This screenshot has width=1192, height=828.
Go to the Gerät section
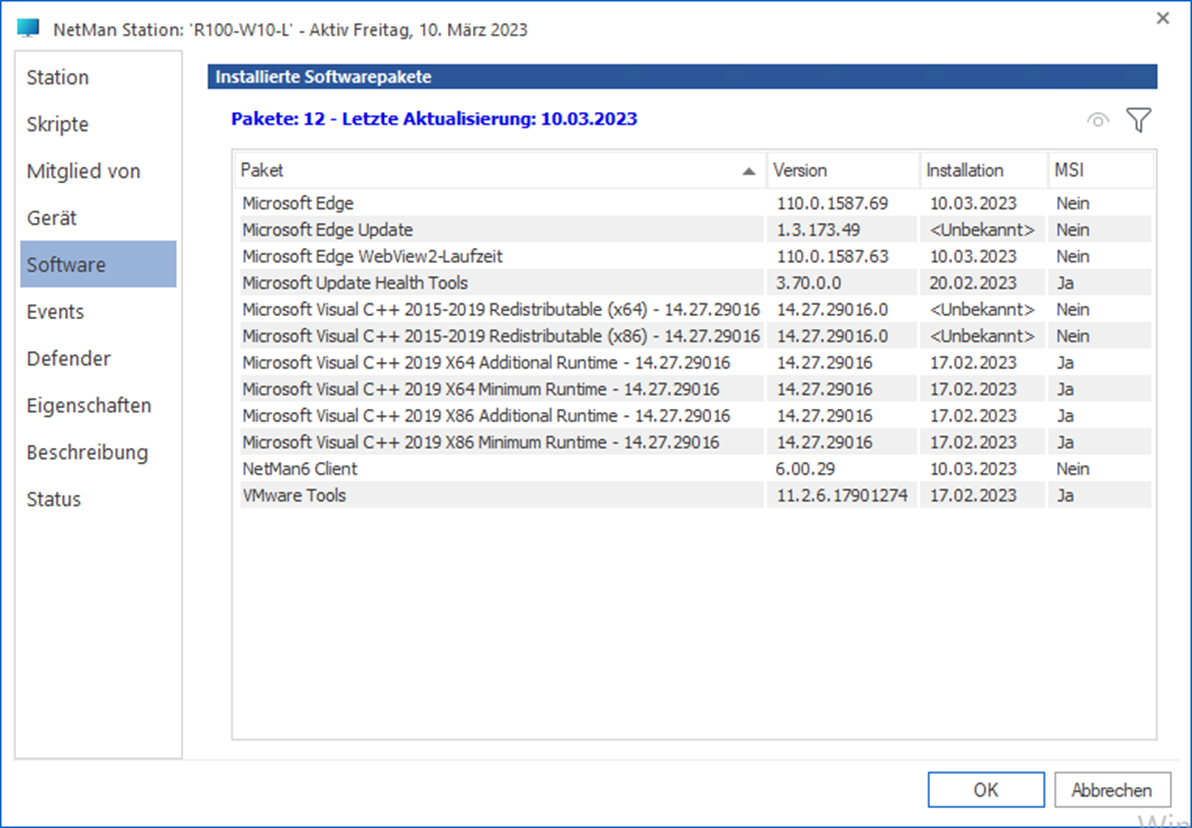point(52,218)
